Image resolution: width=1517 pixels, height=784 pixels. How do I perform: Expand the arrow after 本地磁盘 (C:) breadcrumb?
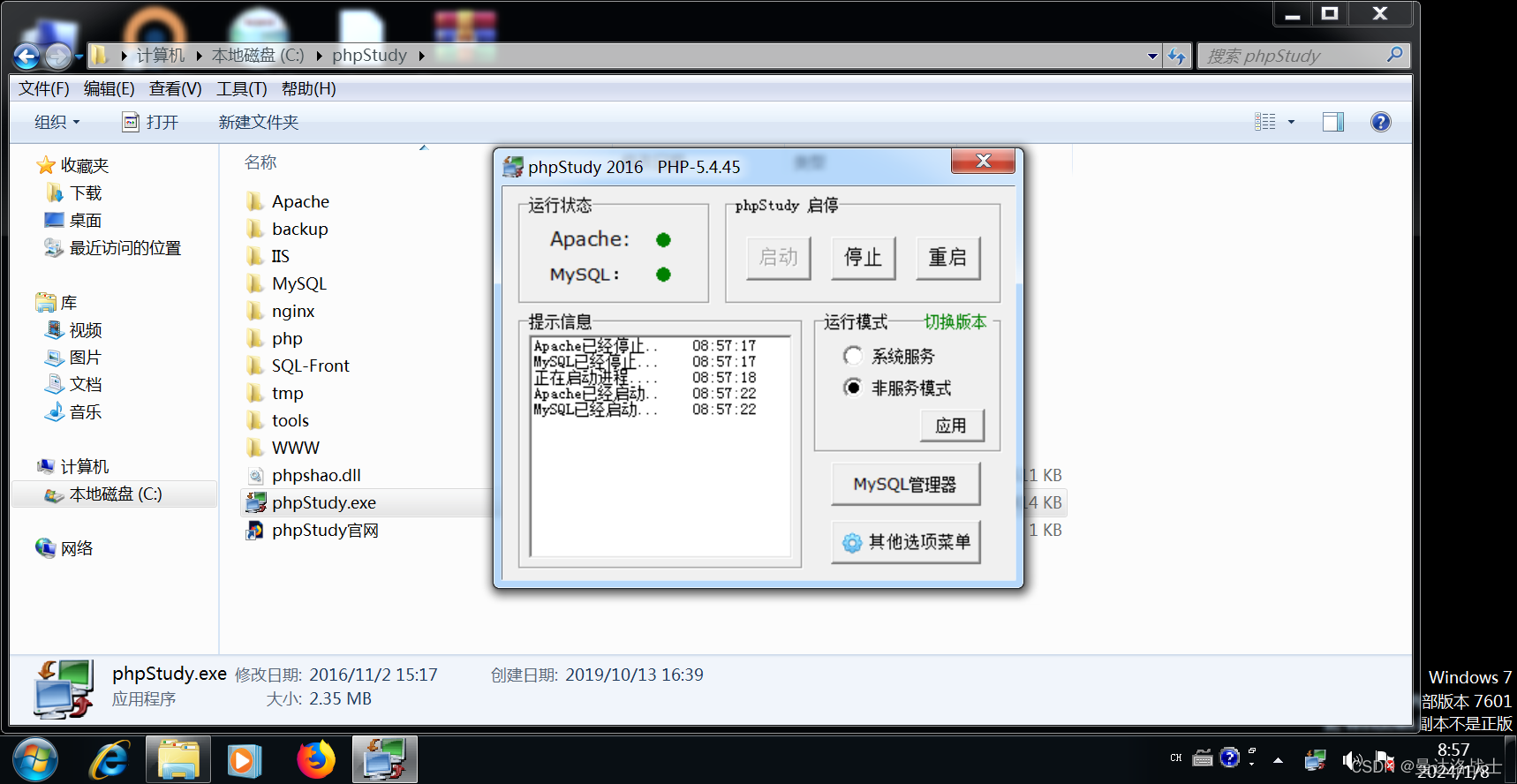[319, 56]
